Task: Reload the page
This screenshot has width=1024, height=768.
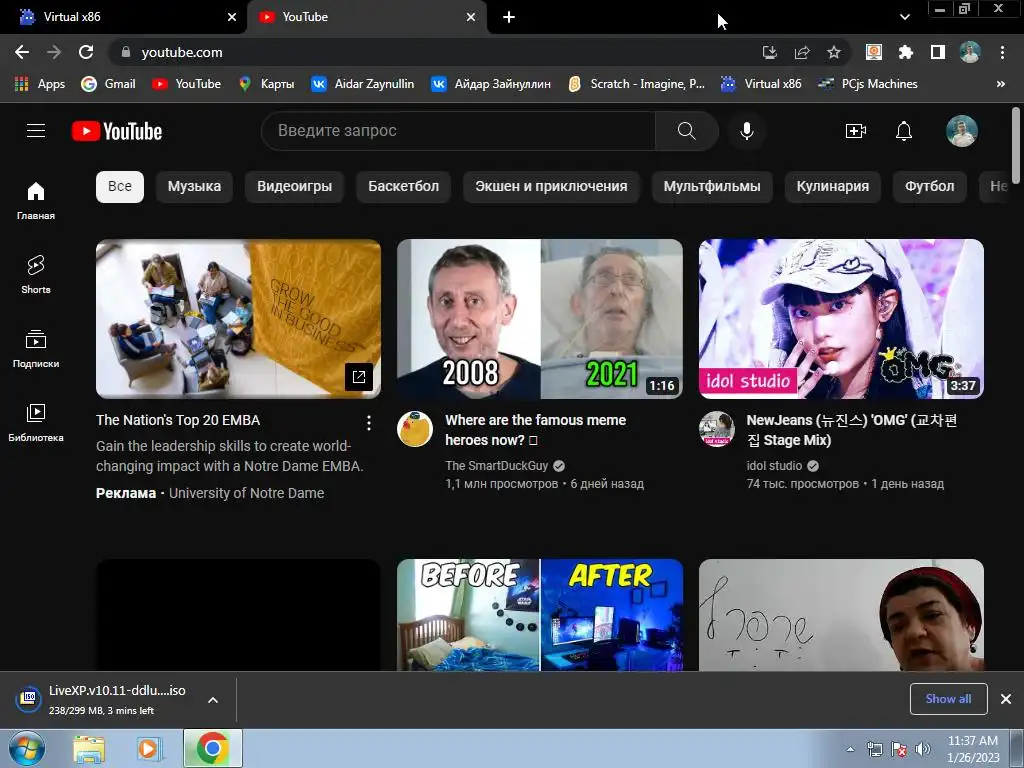Action: click(86, 52)
